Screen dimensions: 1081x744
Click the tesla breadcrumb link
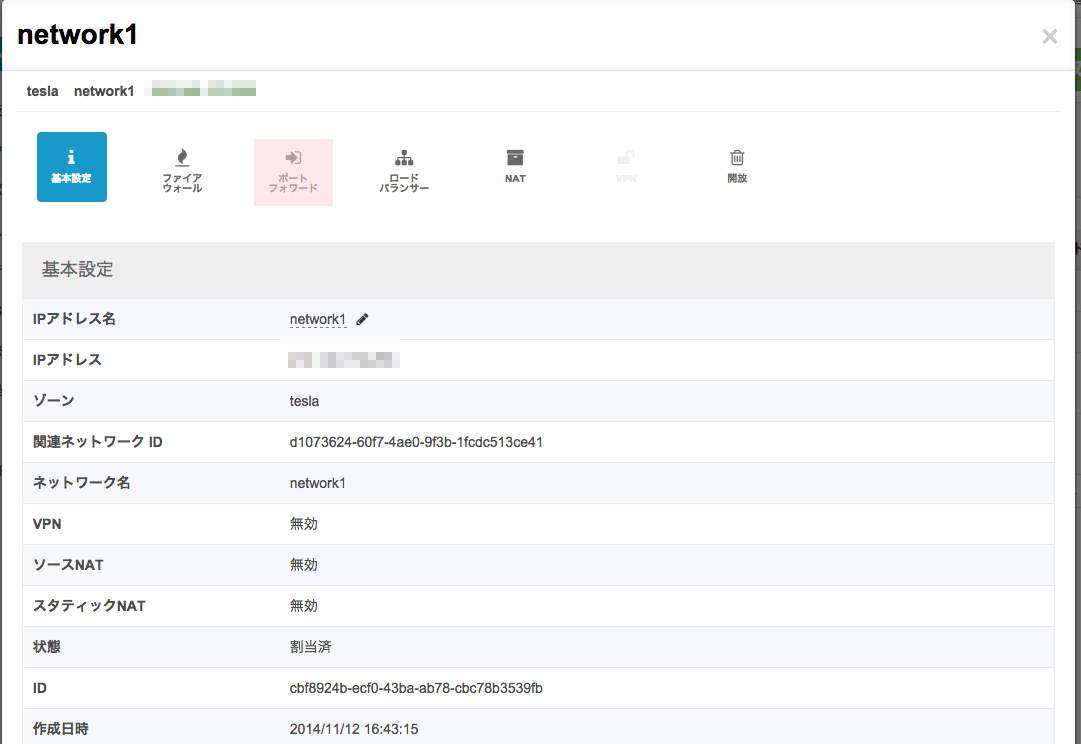[x=42, y=91]
